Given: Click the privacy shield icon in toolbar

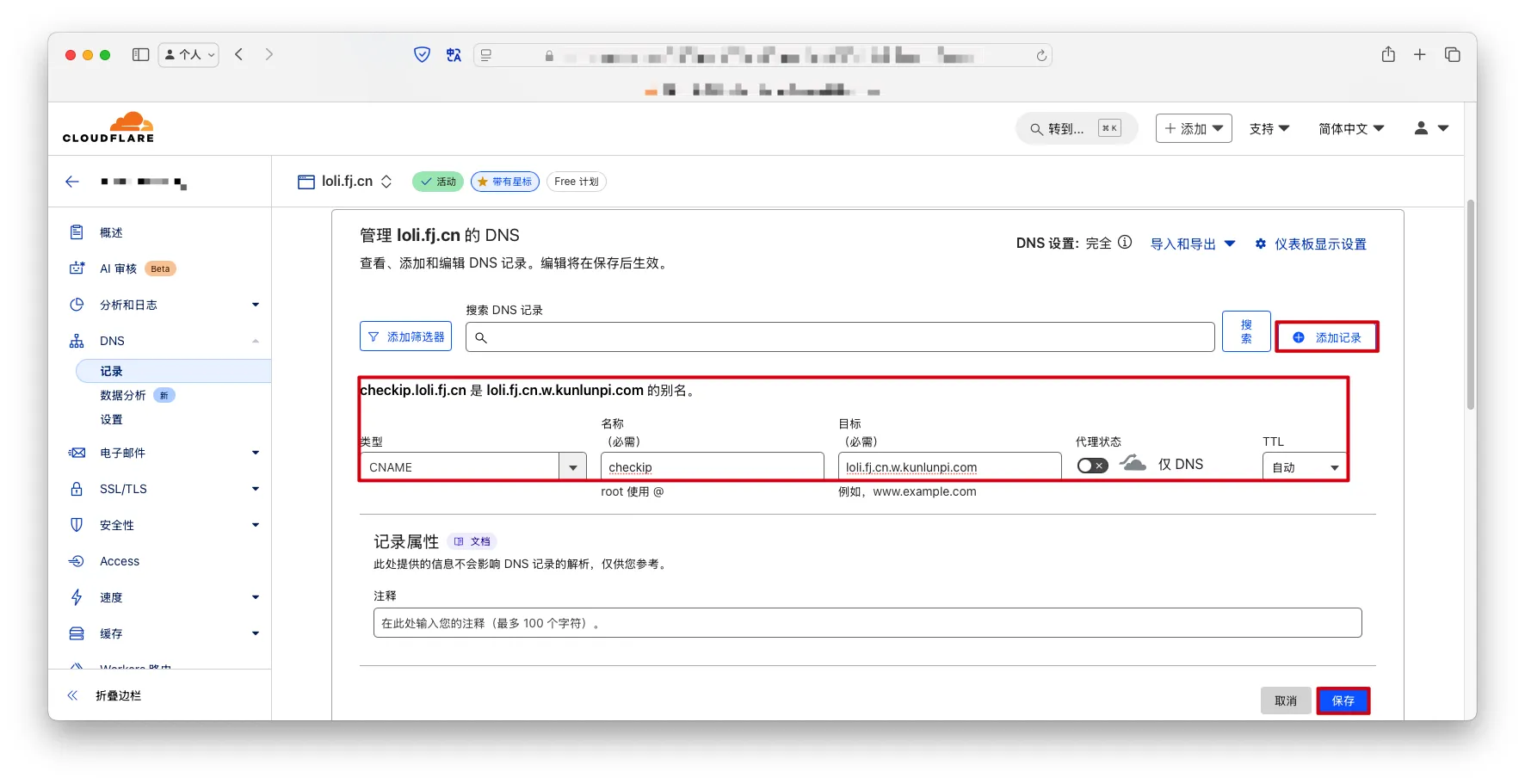Looking at the screenshot, I should pyautogui.click(x=422, y=55).
